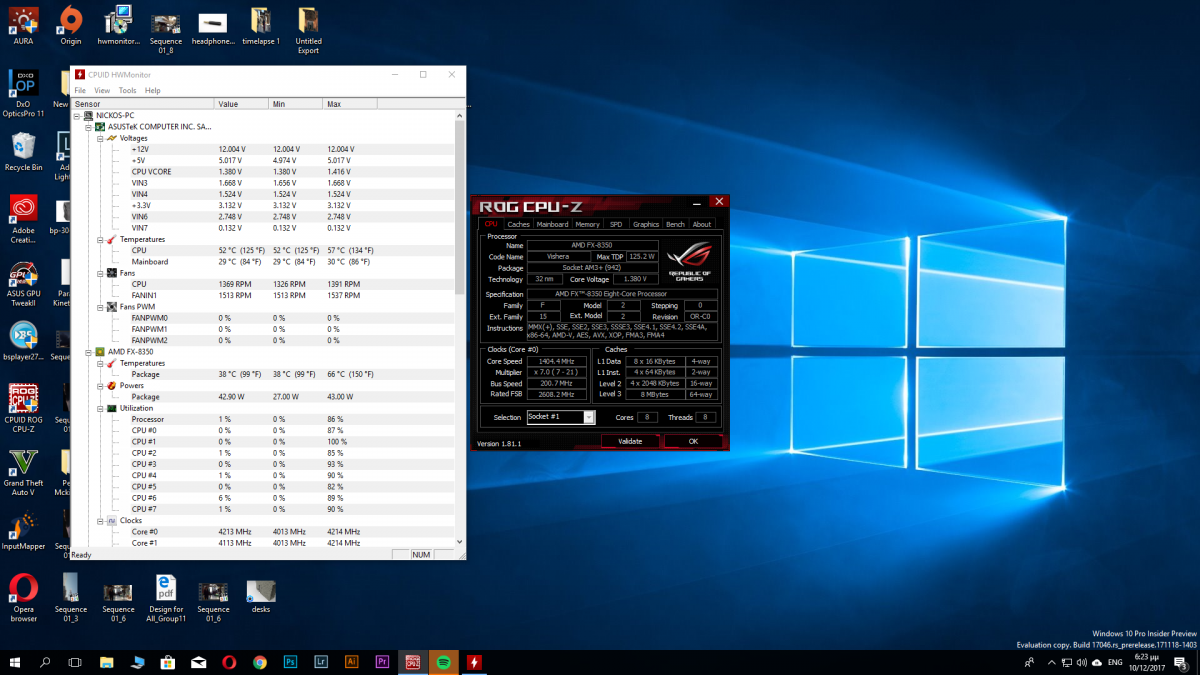Launch Grand Theft Auto V shortcut

23,474
